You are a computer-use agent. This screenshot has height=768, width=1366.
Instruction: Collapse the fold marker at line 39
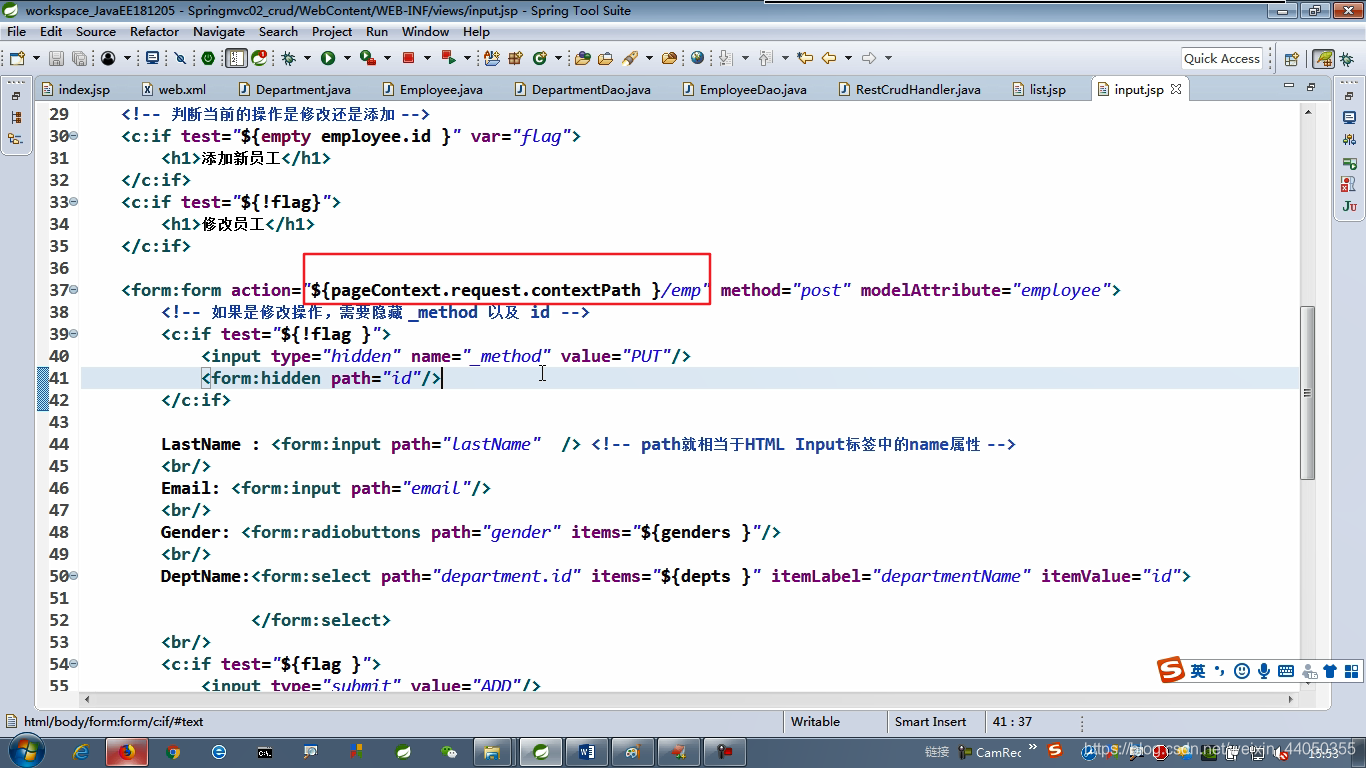(74, 335)
